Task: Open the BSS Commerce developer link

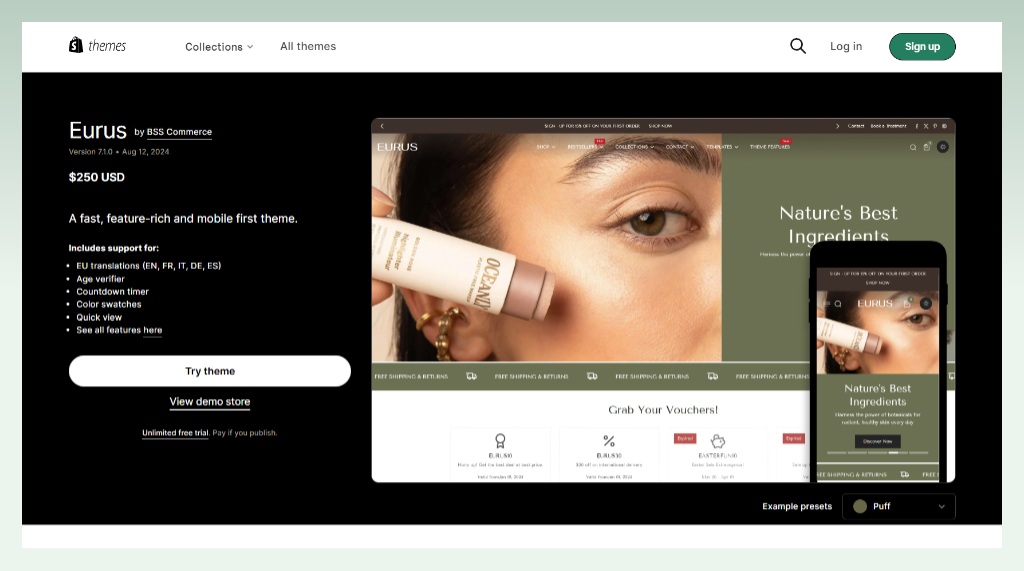Action: pyautogui.click(x=179, y=132)
